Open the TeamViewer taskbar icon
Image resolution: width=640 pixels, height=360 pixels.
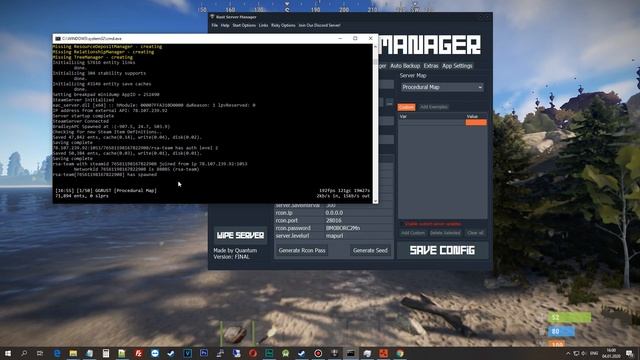tap(155, 353)
